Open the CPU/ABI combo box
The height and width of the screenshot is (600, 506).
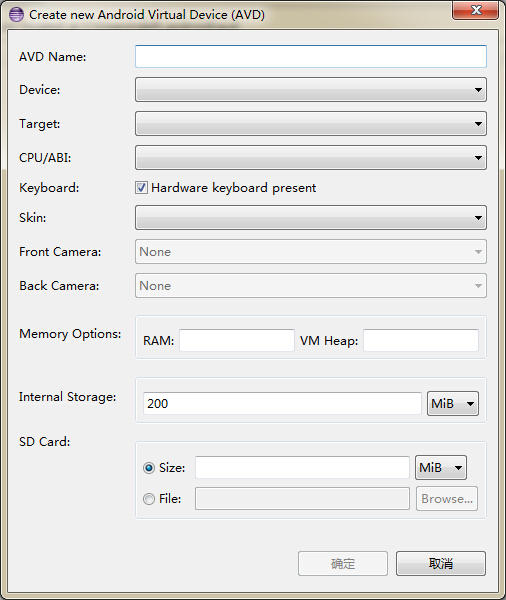pyautogui.click(x=311, y=157)
